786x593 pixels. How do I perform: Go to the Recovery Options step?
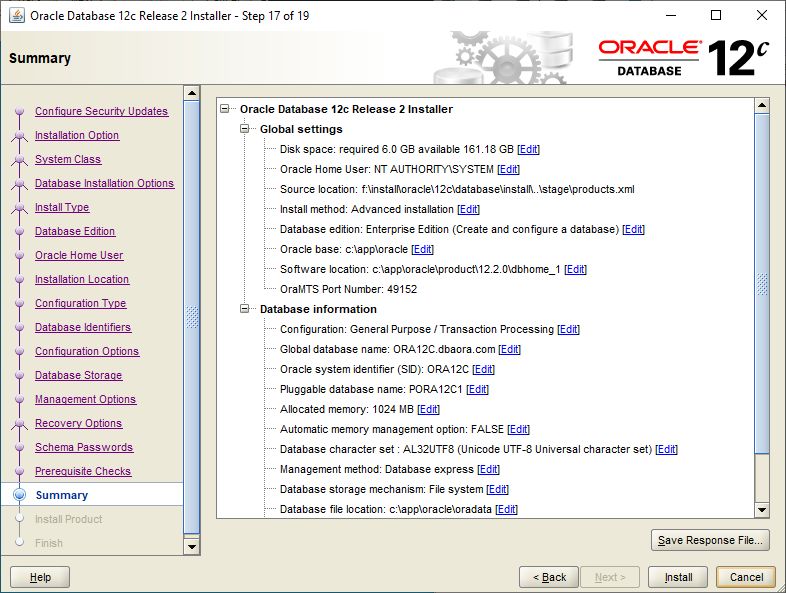tap(78, 424)
